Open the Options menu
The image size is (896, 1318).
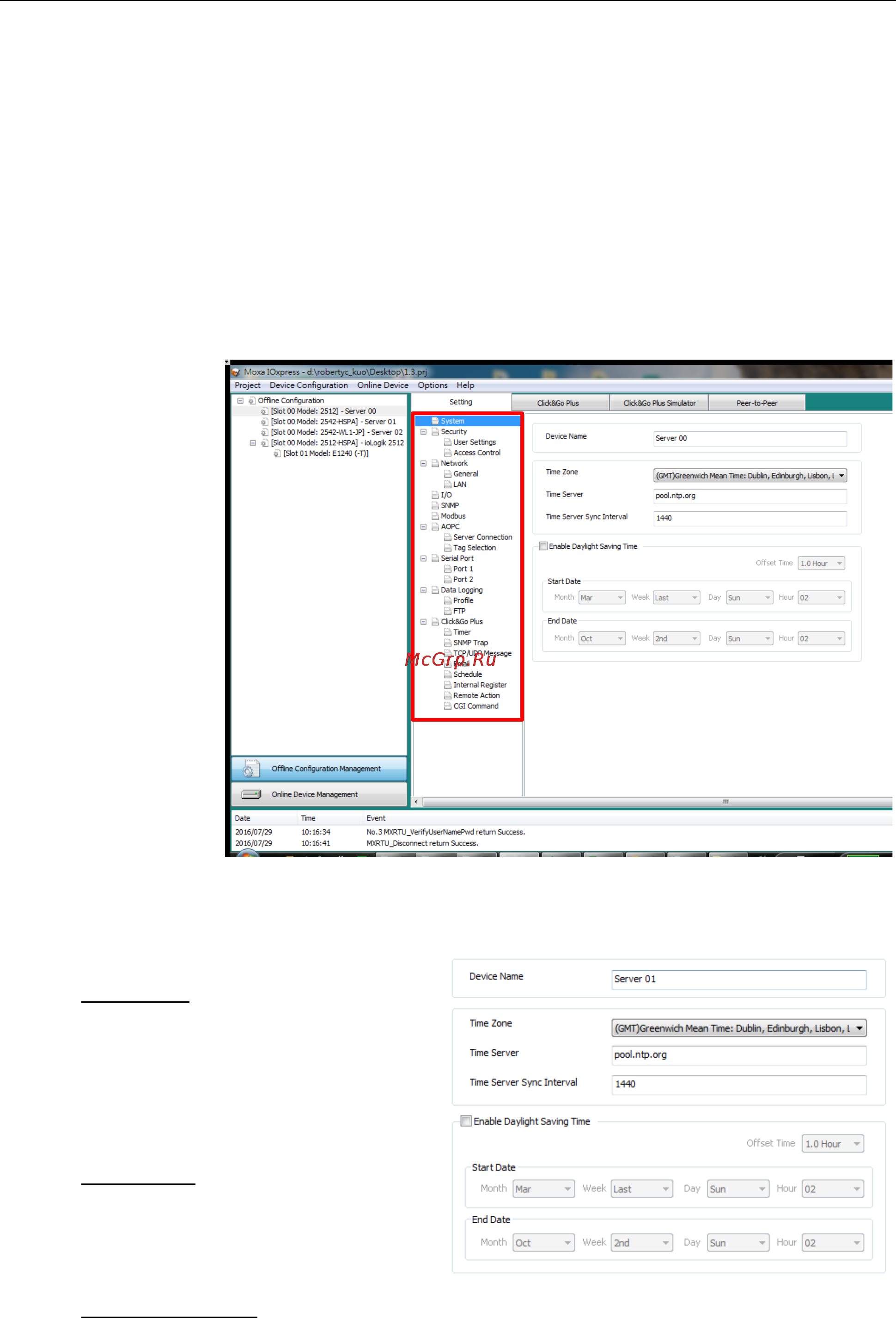tap(433, 385)
